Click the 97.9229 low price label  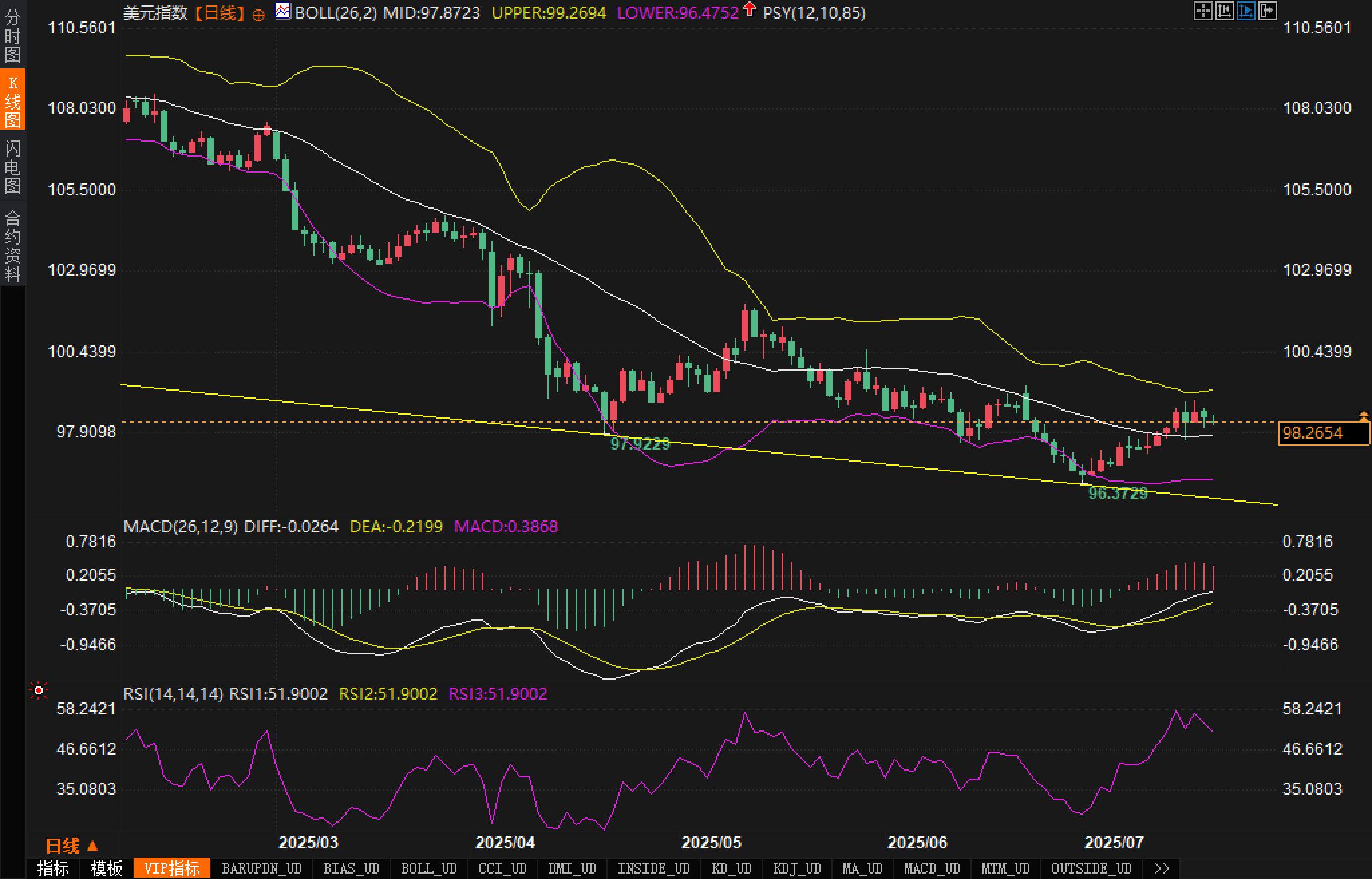click(x=640, y=444)
